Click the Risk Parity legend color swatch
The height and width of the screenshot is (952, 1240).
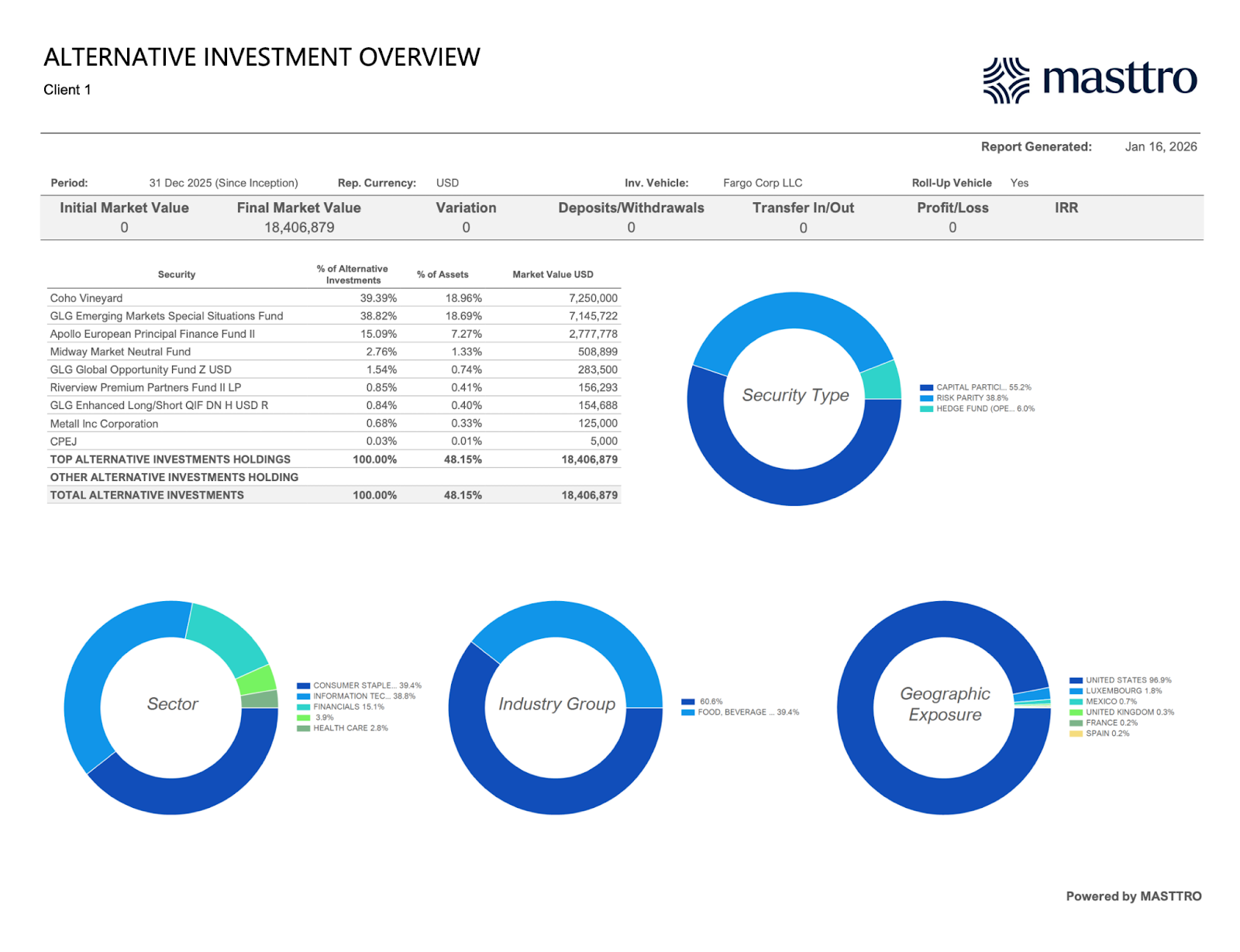[926, 398]
